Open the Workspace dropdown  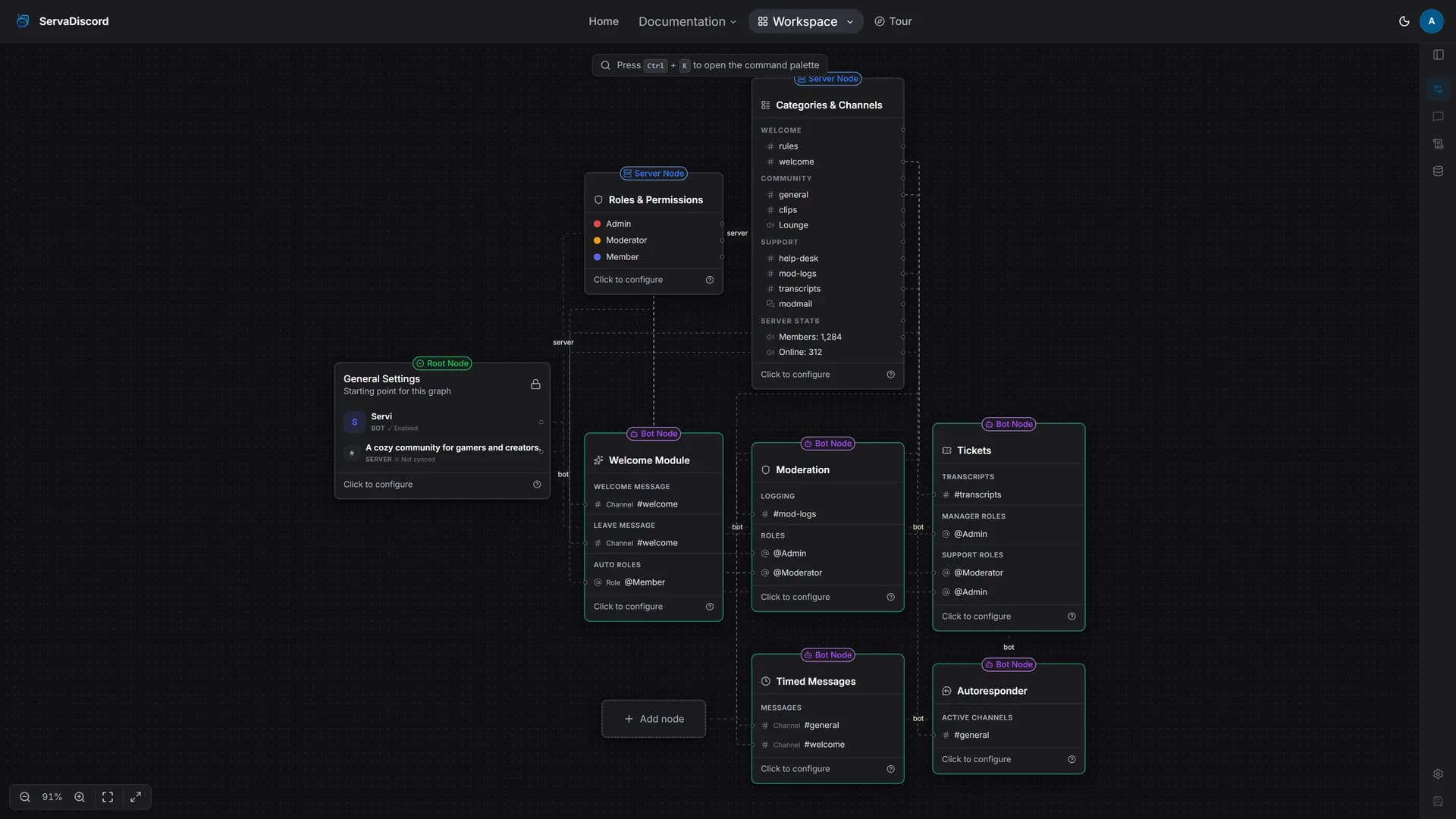tap(805, 21)
